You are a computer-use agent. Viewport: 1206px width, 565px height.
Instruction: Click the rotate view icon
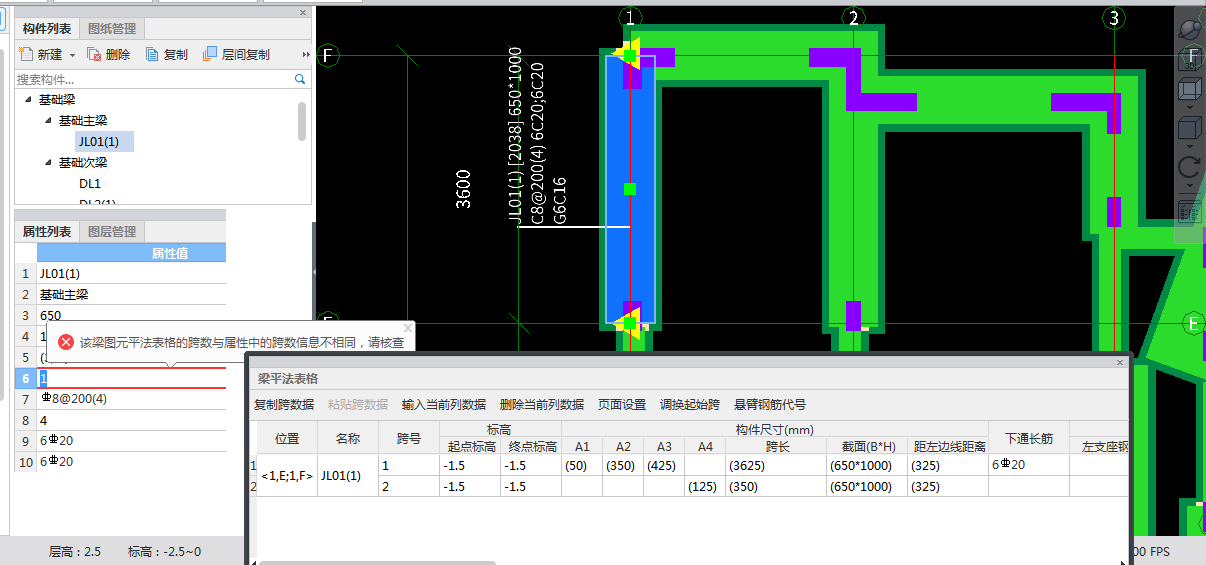coord(1190,167)
